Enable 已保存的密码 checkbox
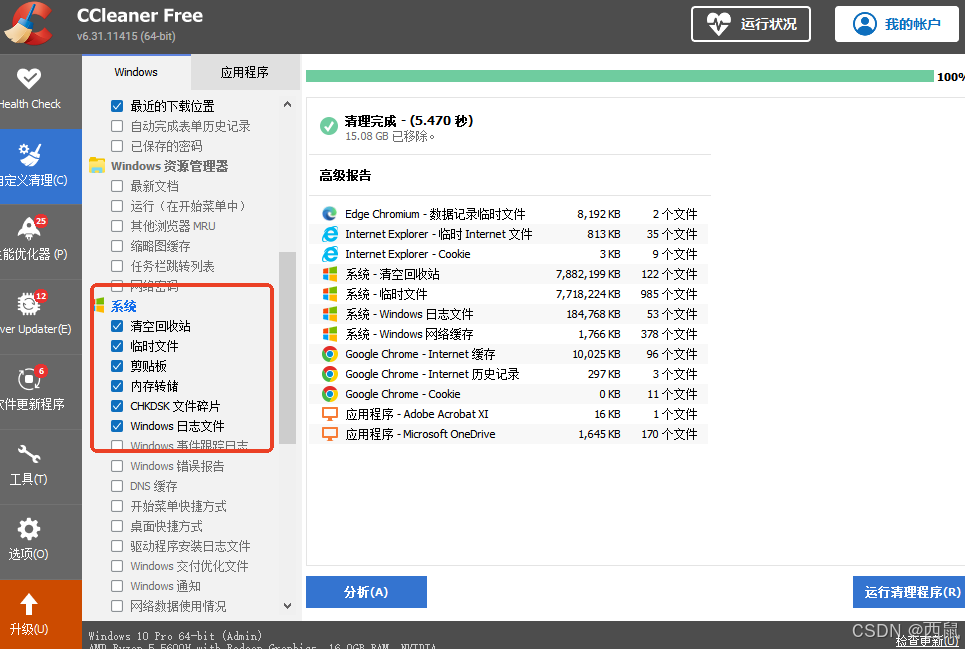The image size is (965, 649). (117, 146)
